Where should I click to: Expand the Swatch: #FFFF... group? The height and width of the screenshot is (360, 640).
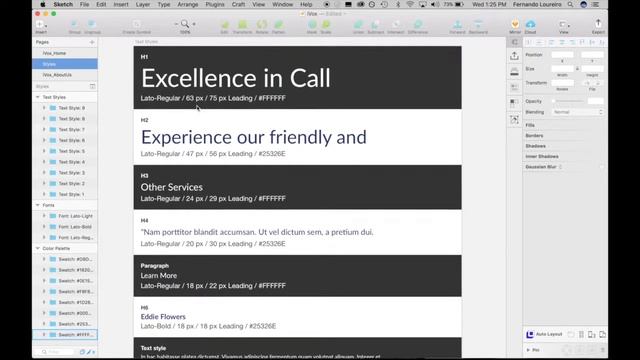(44, 335)
